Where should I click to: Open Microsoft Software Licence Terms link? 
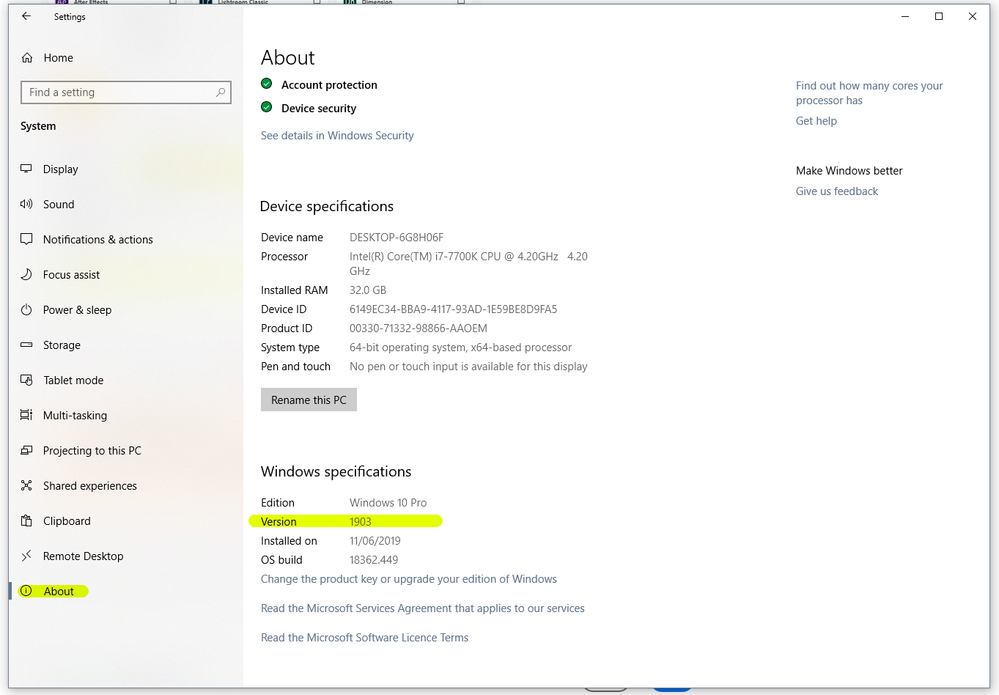[364, 638]
